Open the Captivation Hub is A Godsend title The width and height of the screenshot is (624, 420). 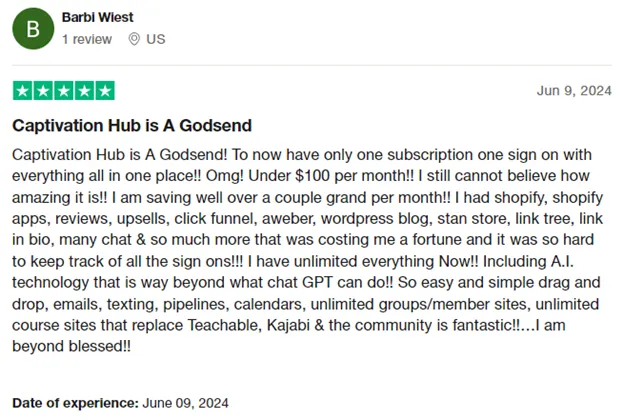[132, 125]
